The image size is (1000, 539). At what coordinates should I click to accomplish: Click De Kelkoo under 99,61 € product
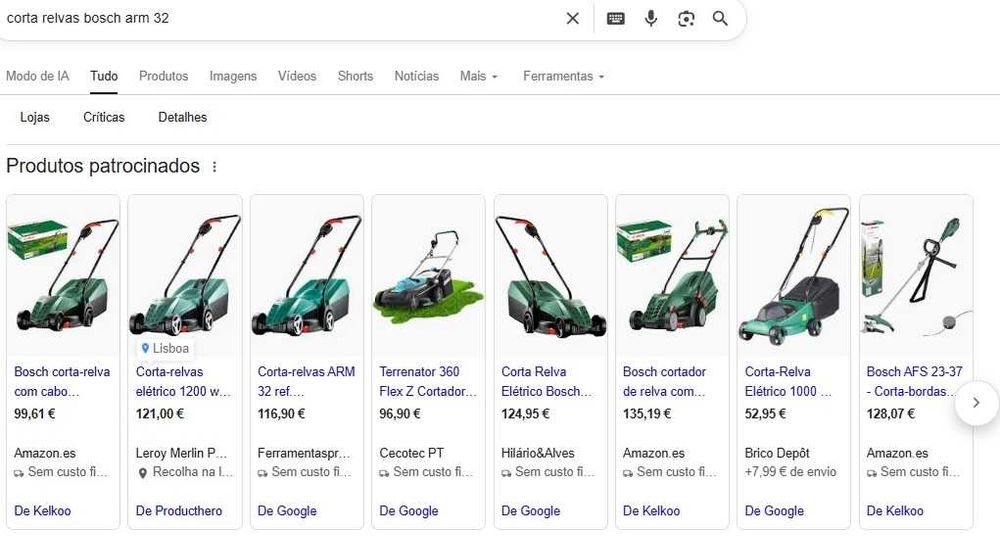tap(43, 511)
